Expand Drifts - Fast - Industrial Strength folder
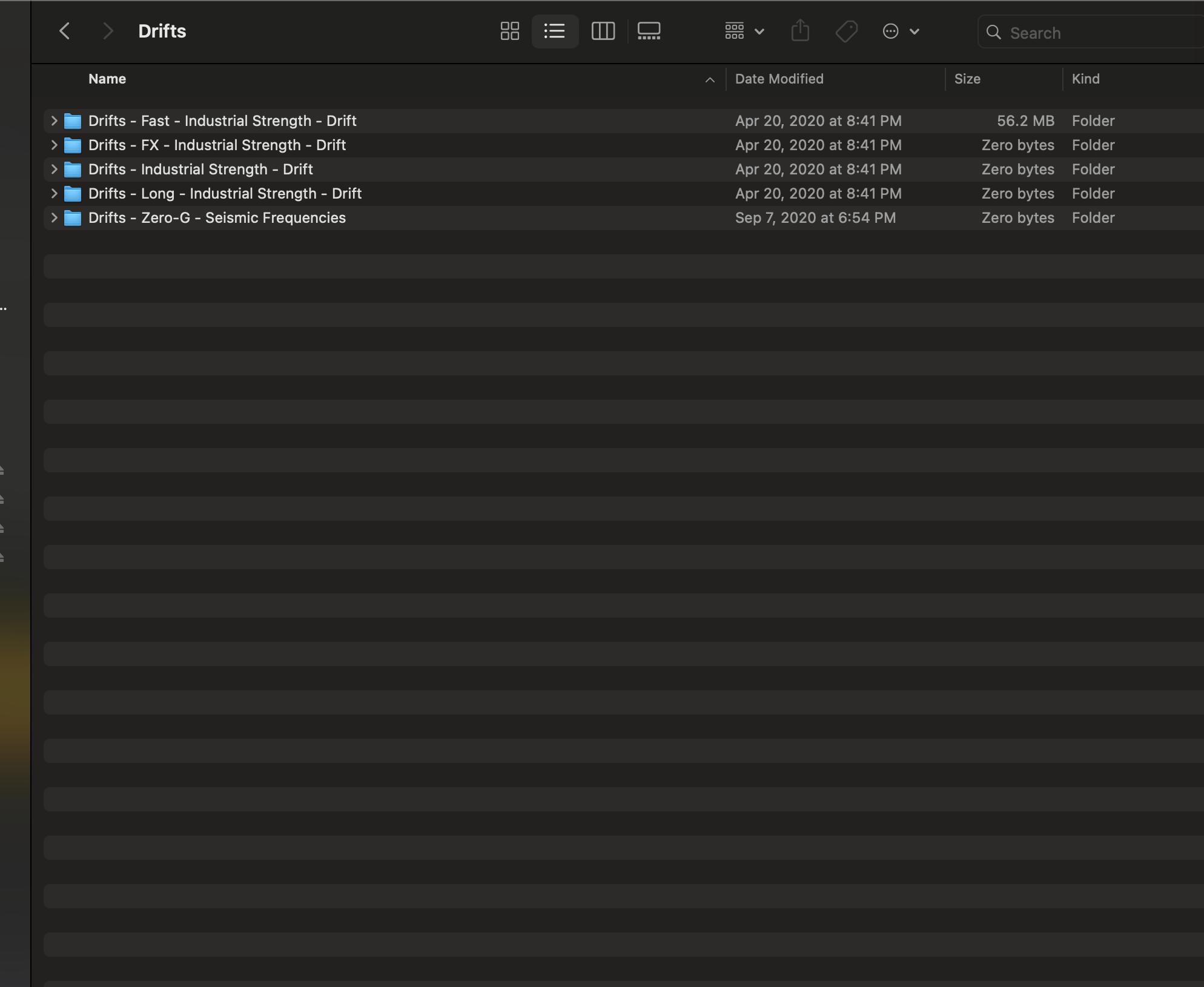 (x=54, y=120)
